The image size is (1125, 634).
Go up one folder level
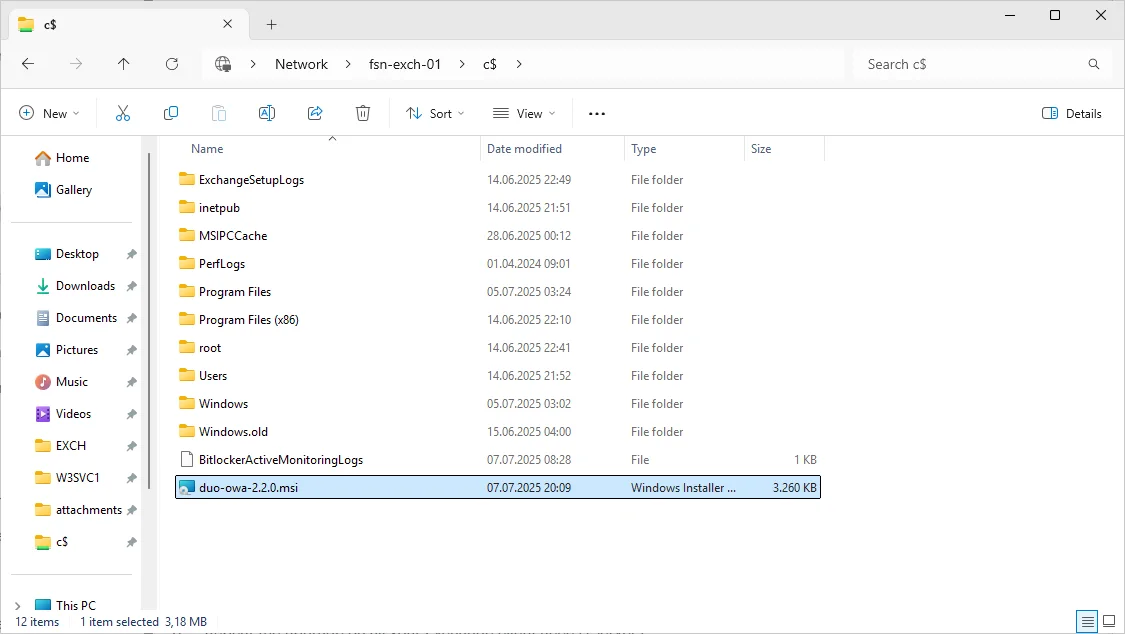123,64
